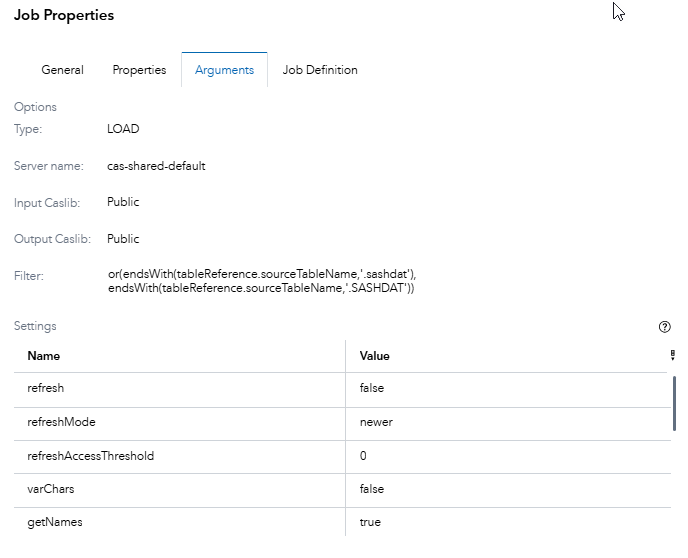Open the Job Definition tab
The image size is (688, 558).
tap(320, 70)
